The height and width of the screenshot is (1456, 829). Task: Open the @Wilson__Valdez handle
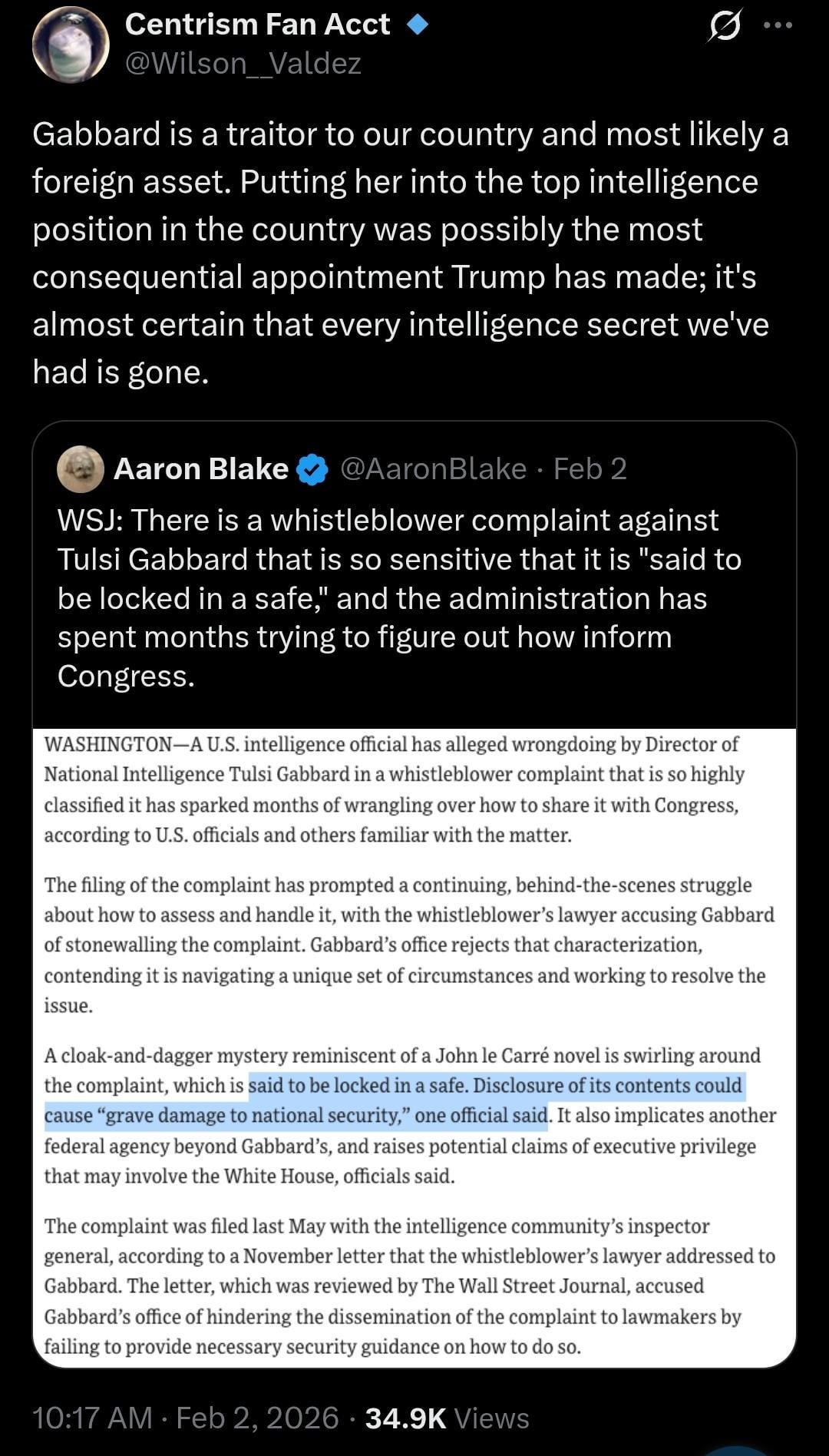coord(243,63)
